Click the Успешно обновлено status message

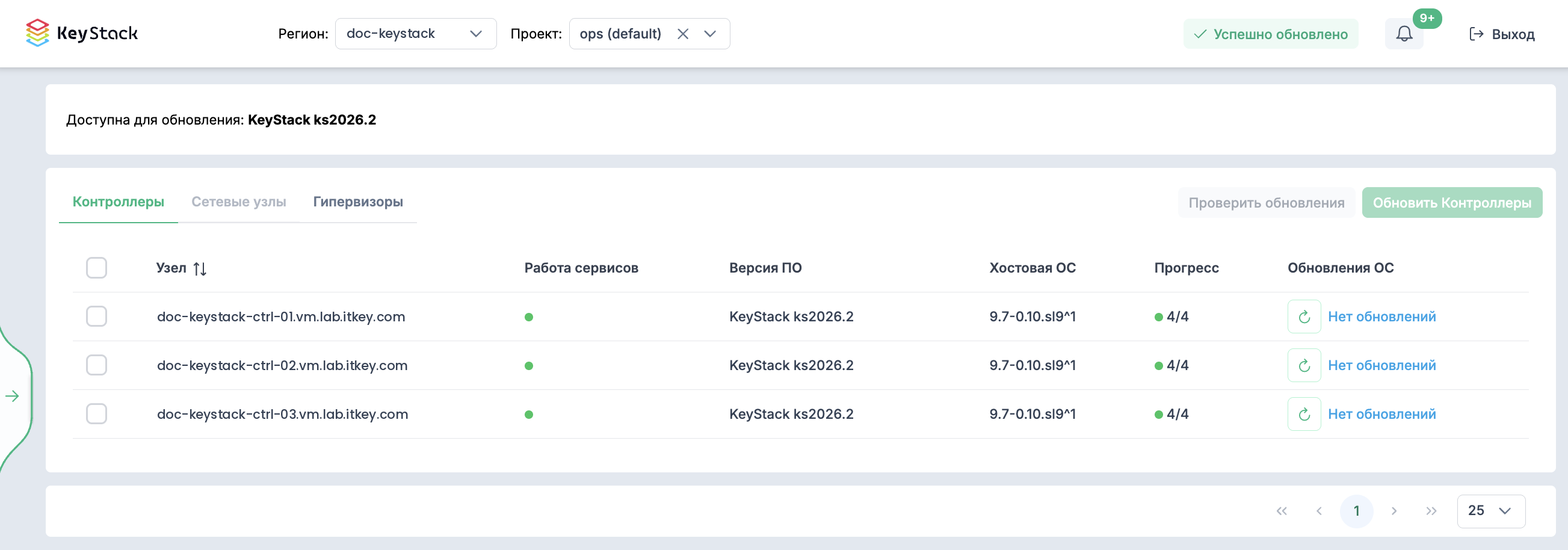pyautogui.click(x=1270, y=34)
